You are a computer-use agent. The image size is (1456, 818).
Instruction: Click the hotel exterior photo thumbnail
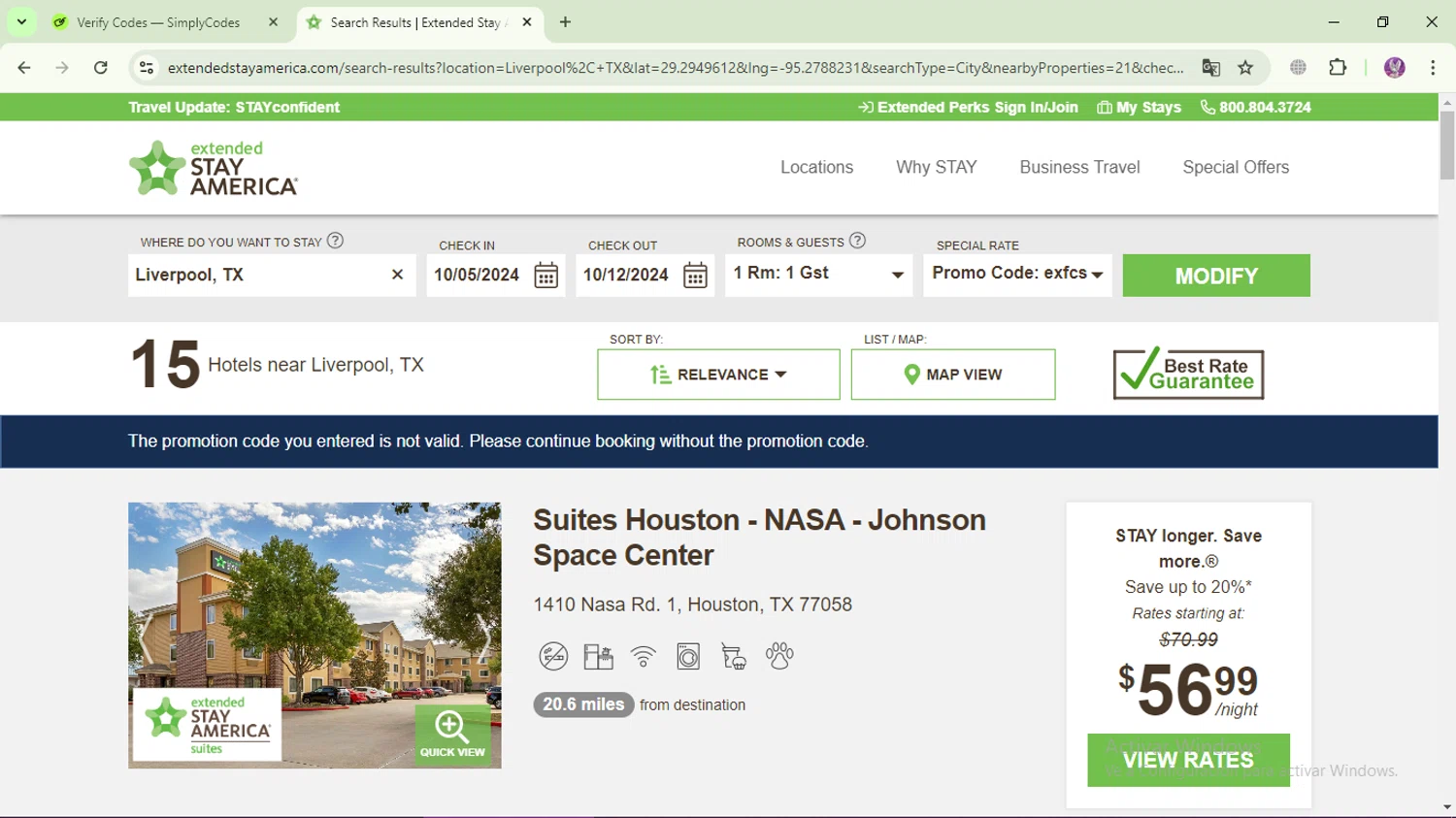click(314, 636)
